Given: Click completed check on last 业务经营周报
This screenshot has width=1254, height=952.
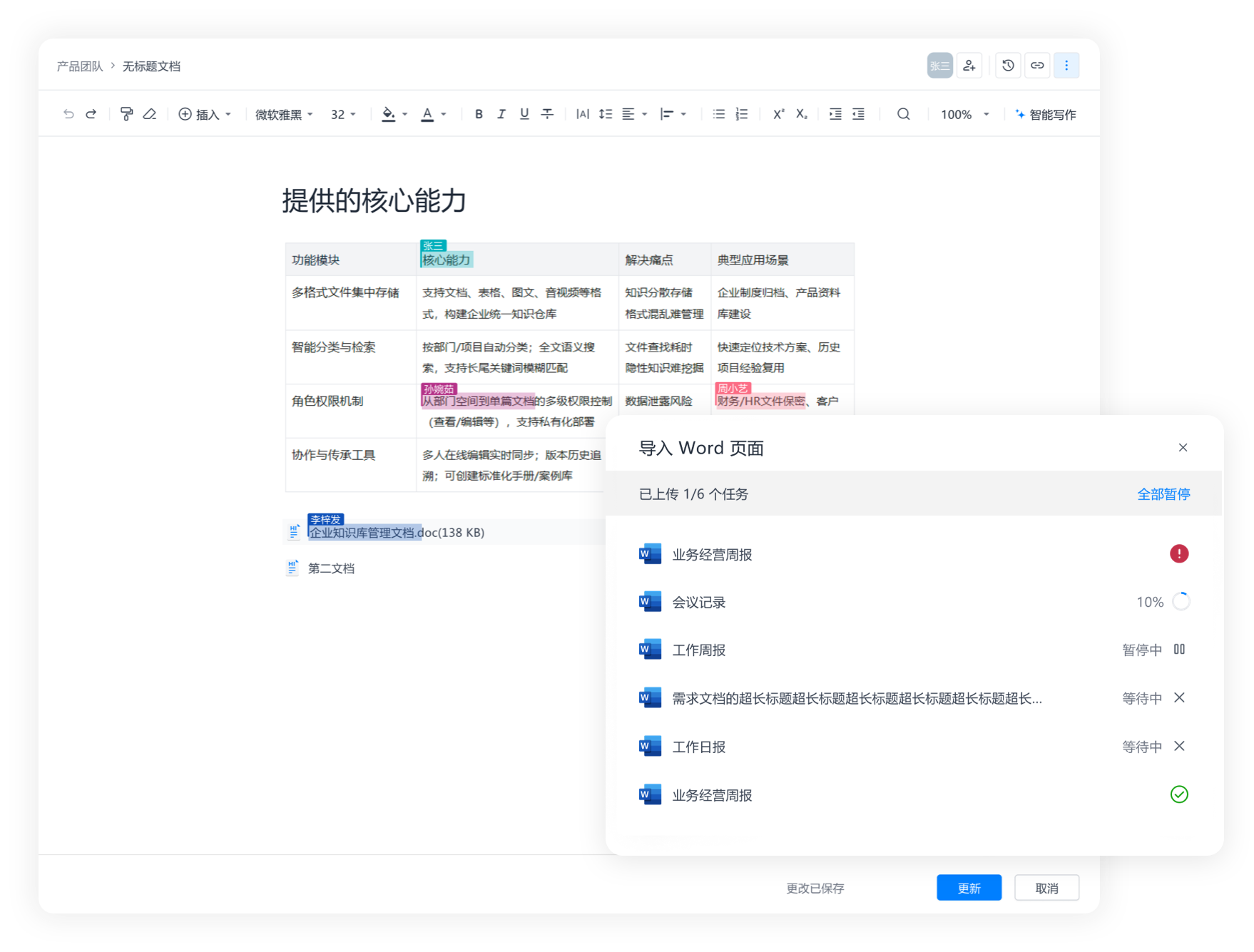Looking at the screenshot, I should (x=1179, y=794).
